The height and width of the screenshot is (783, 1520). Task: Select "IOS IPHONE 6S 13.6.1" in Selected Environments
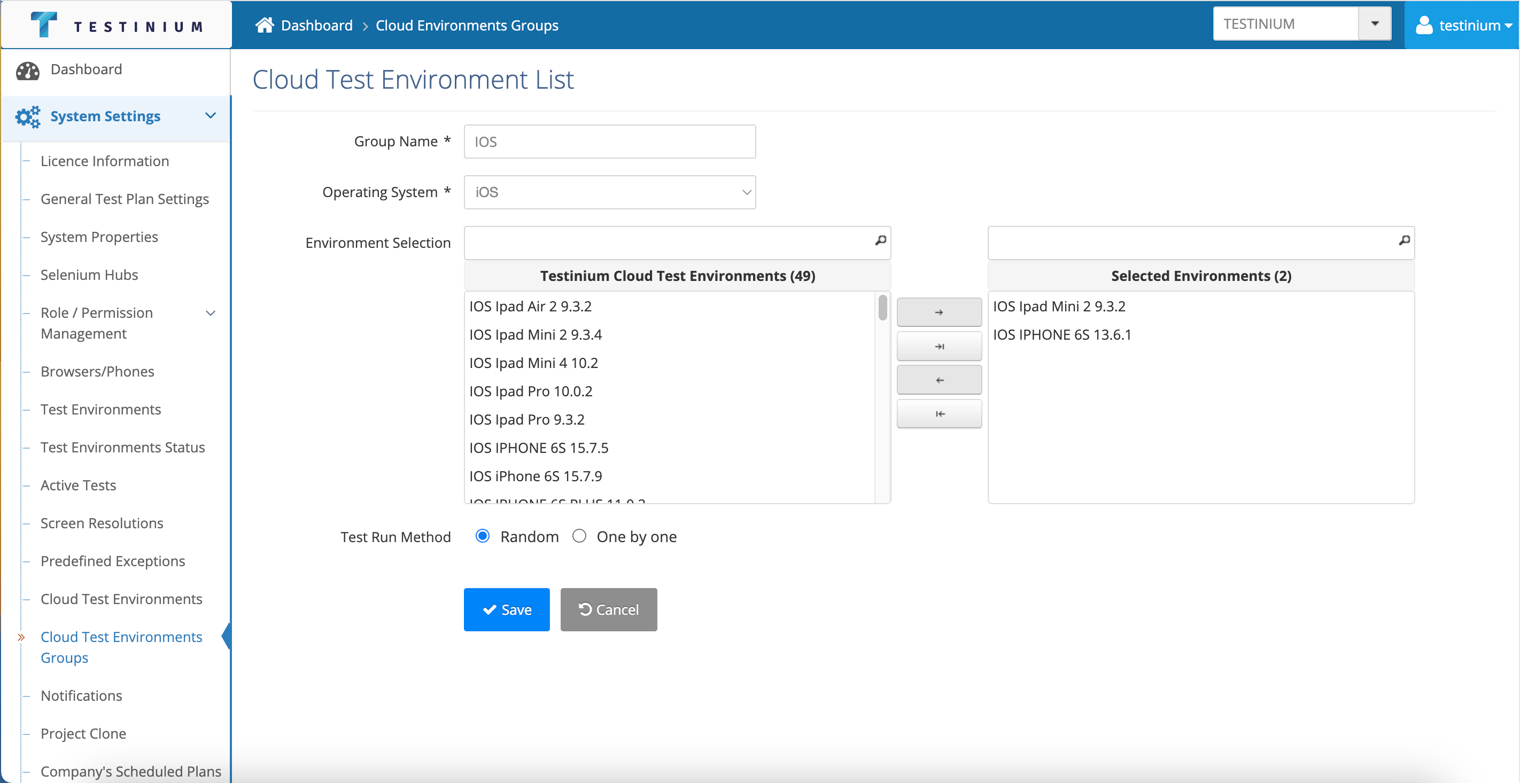point(1201,334)
